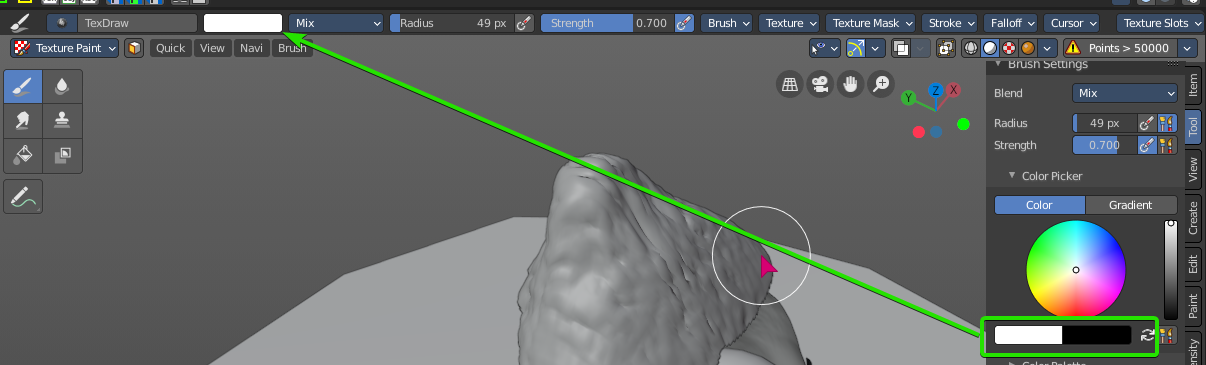This screenshot has height=365, width=1206.
Task: Open the View menu in viewport header
Action: tap(212, 48)
